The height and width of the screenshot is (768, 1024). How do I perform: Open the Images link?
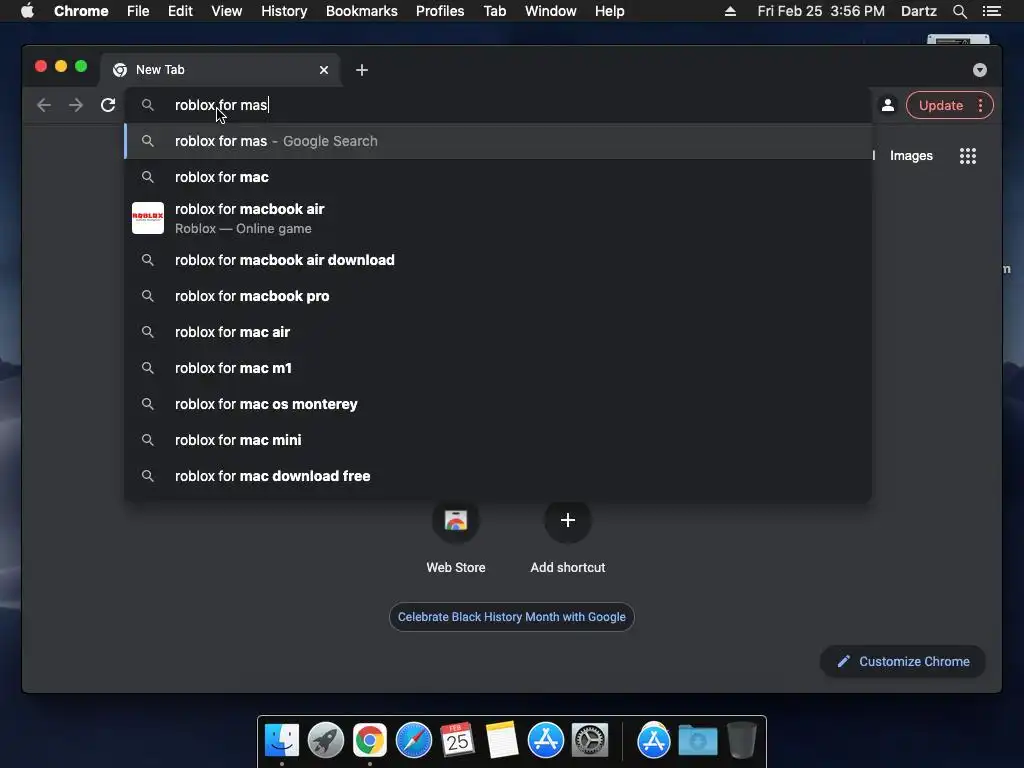point(911,155)
